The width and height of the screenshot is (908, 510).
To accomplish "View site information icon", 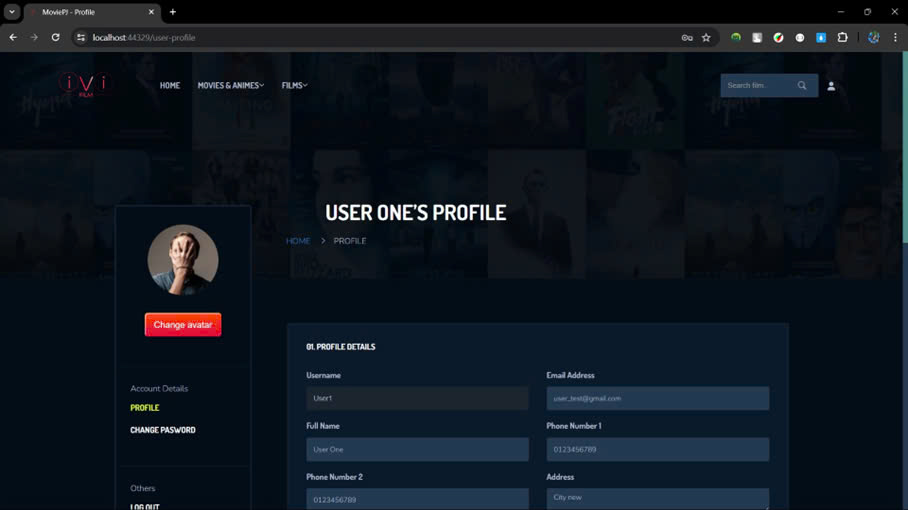I will tap(81, 38).
